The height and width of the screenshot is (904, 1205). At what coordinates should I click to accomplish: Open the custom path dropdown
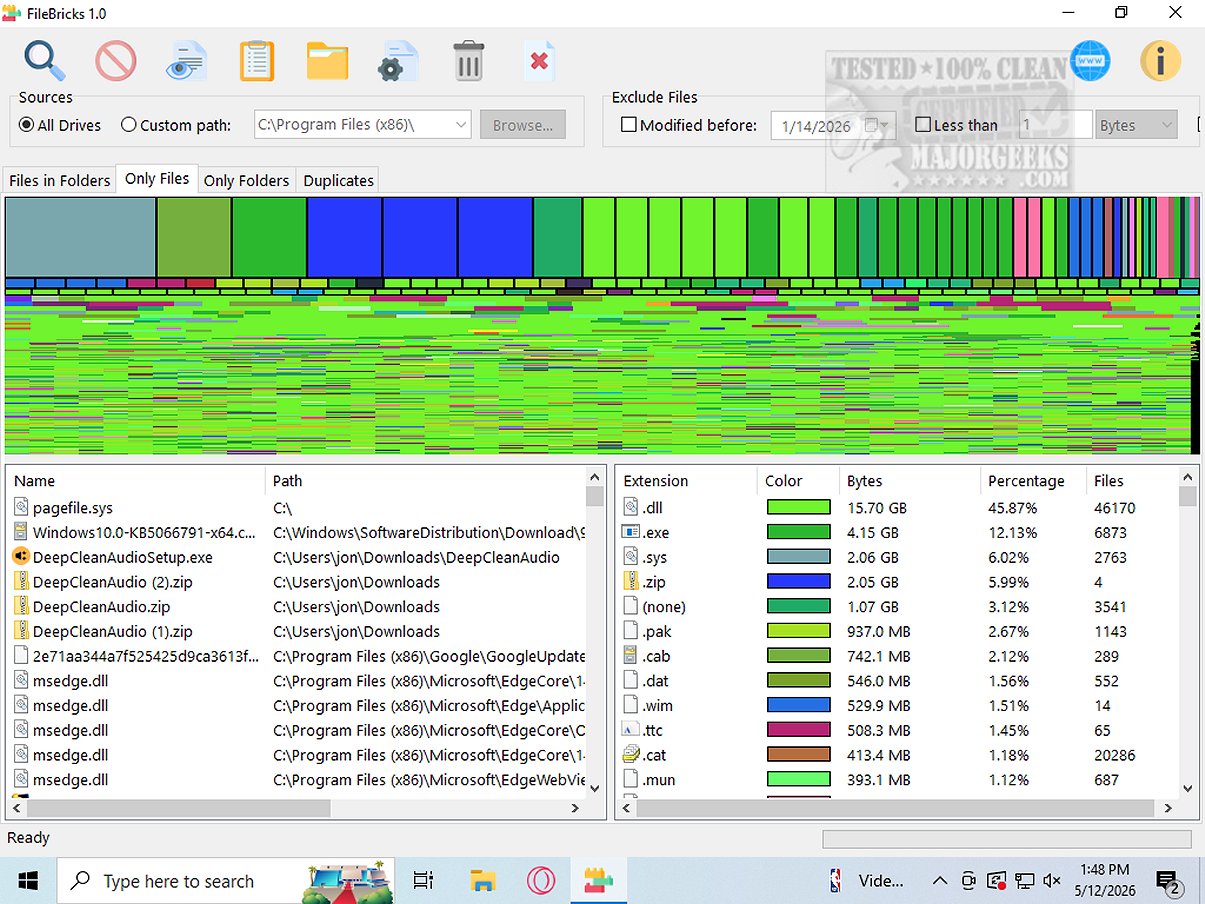(460, 125)
